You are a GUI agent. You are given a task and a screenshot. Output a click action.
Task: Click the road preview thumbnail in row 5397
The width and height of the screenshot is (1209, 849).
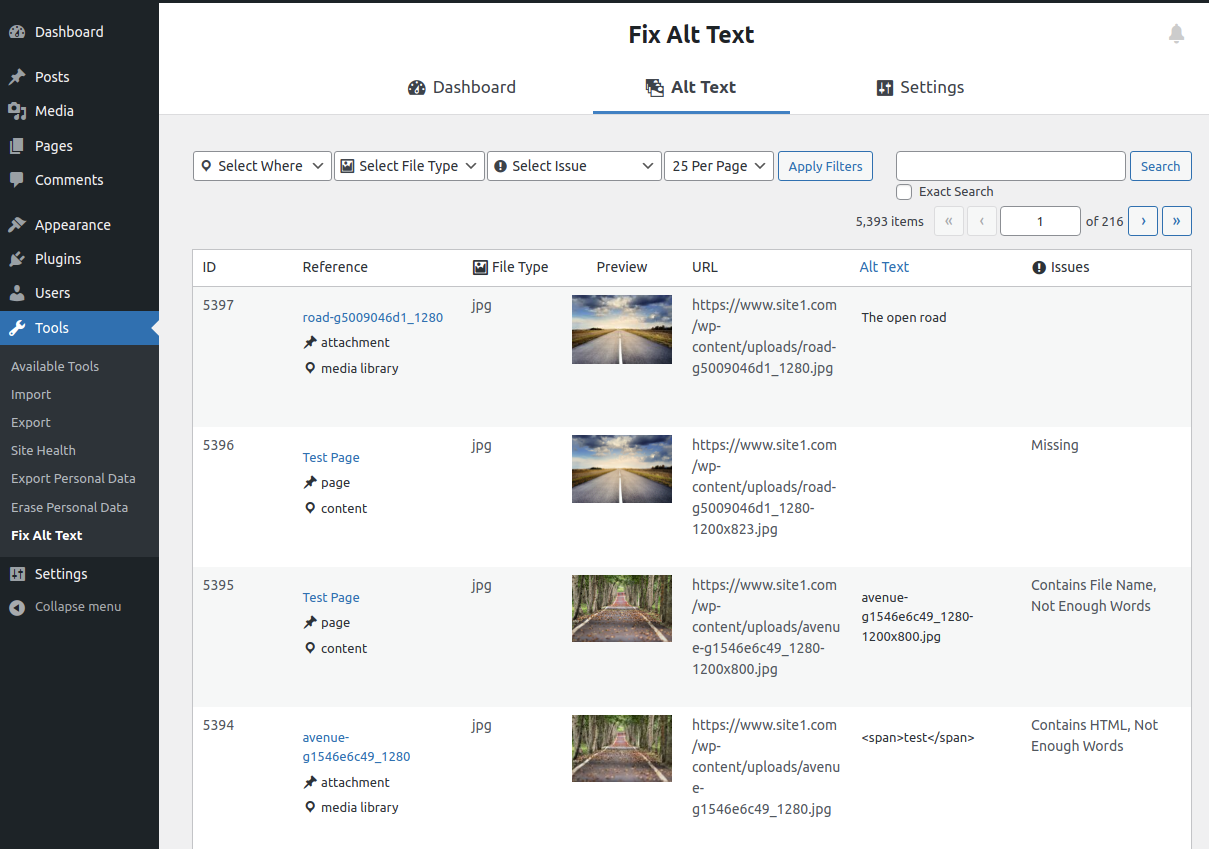point(622,329)
